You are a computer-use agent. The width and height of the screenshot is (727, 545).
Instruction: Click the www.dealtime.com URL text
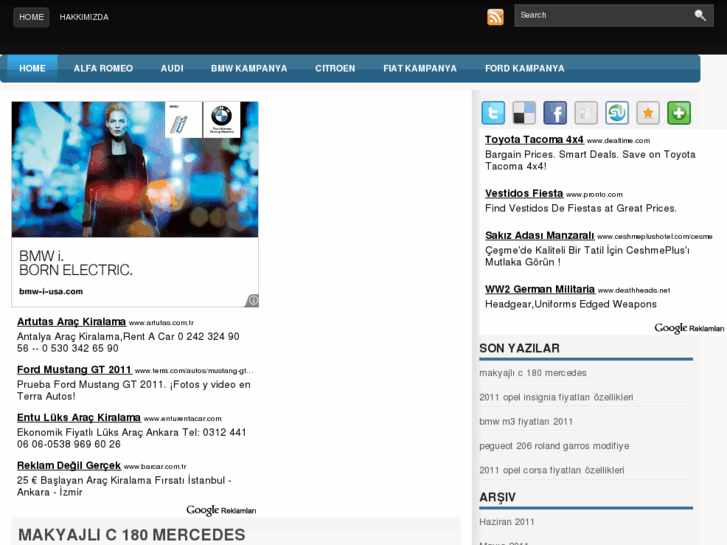tap(619, 141)
